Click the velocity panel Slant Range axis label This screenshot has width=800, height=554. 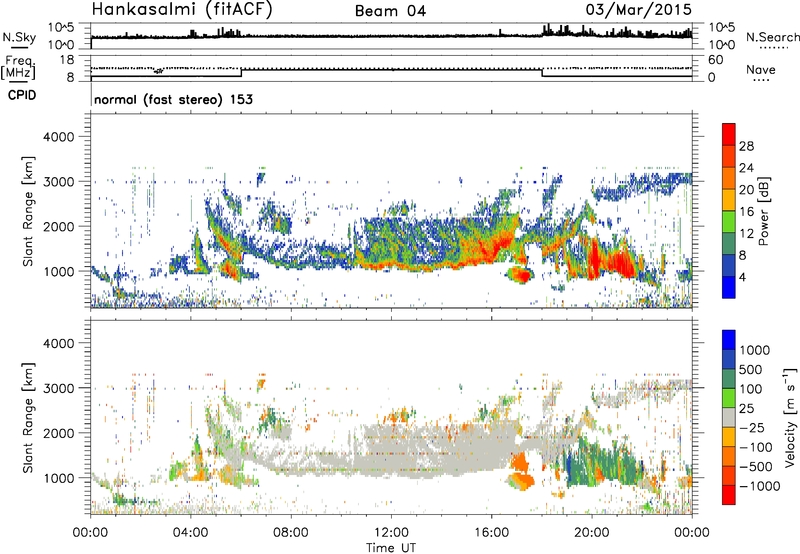coord(28,418)
